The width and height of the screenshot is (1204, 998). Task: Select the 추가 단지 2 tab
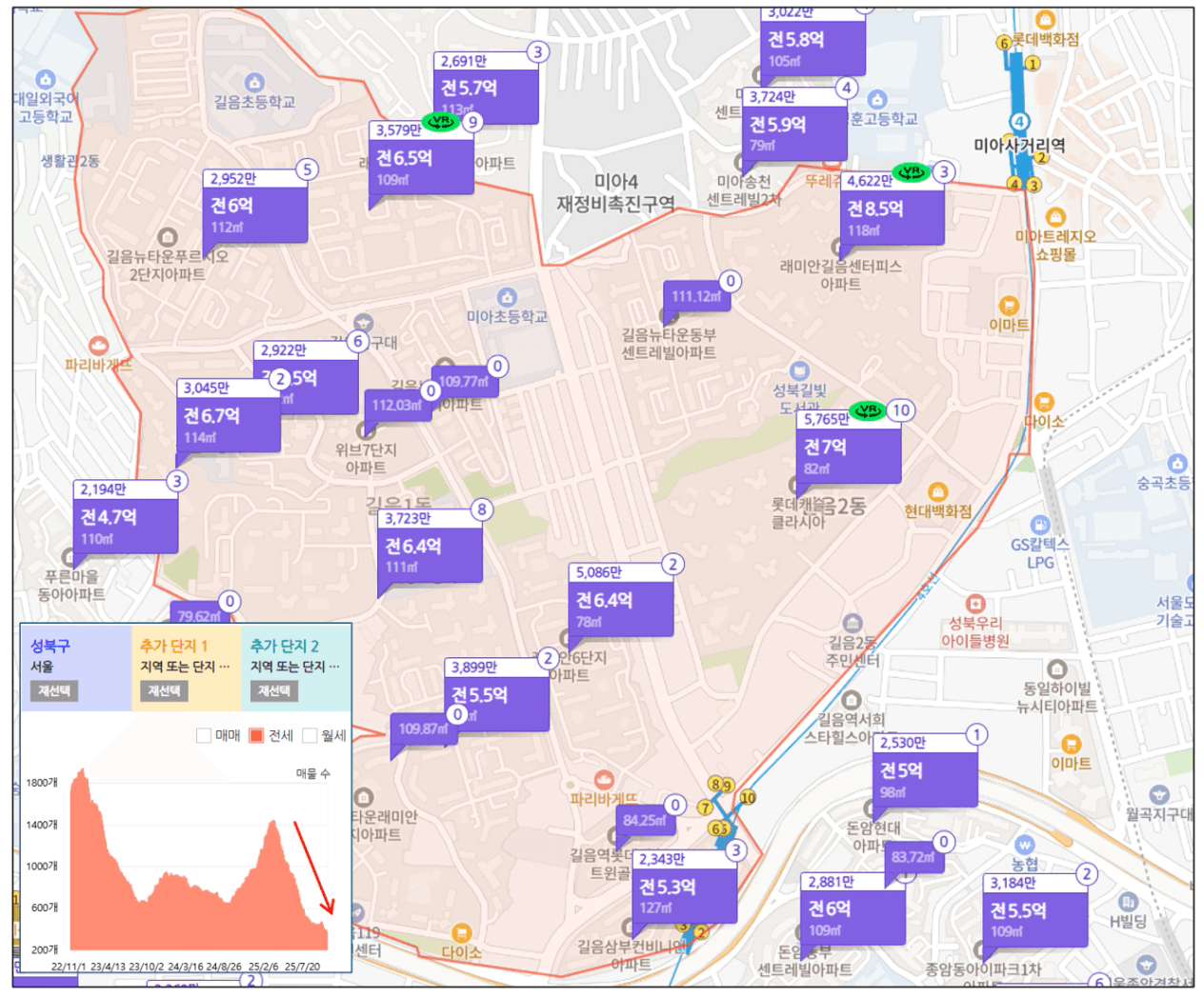295,655
